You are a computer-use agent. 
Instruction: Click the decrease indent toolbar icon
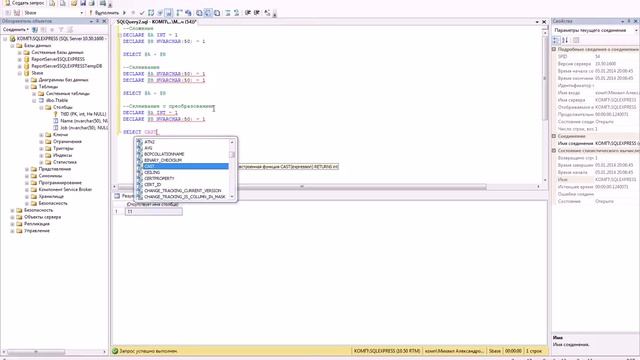click(x=248, y=13)
